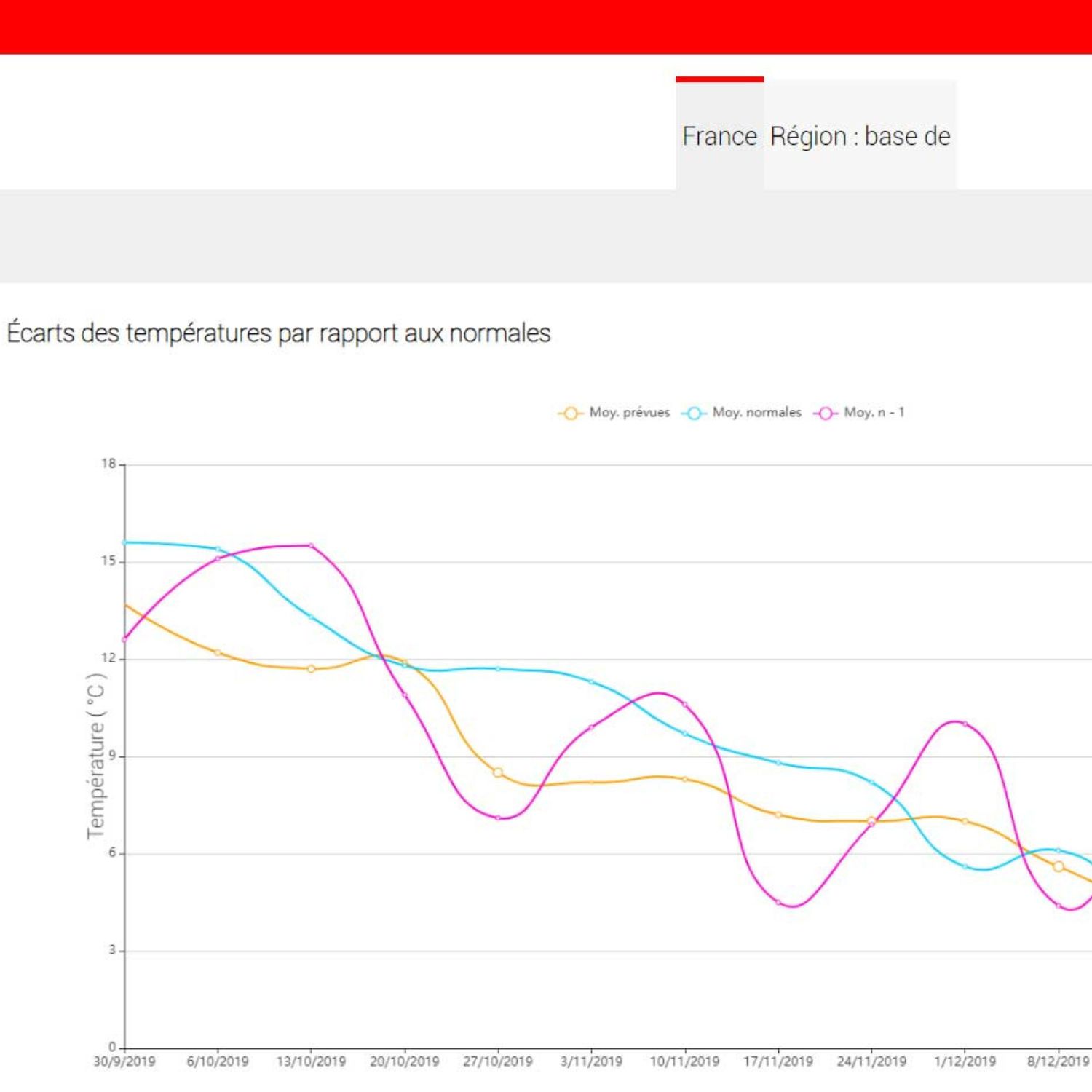This screenshot has height=1092, width=1092.
Task: Toggle the Moy. normales legend series
Action: [742, 413]
